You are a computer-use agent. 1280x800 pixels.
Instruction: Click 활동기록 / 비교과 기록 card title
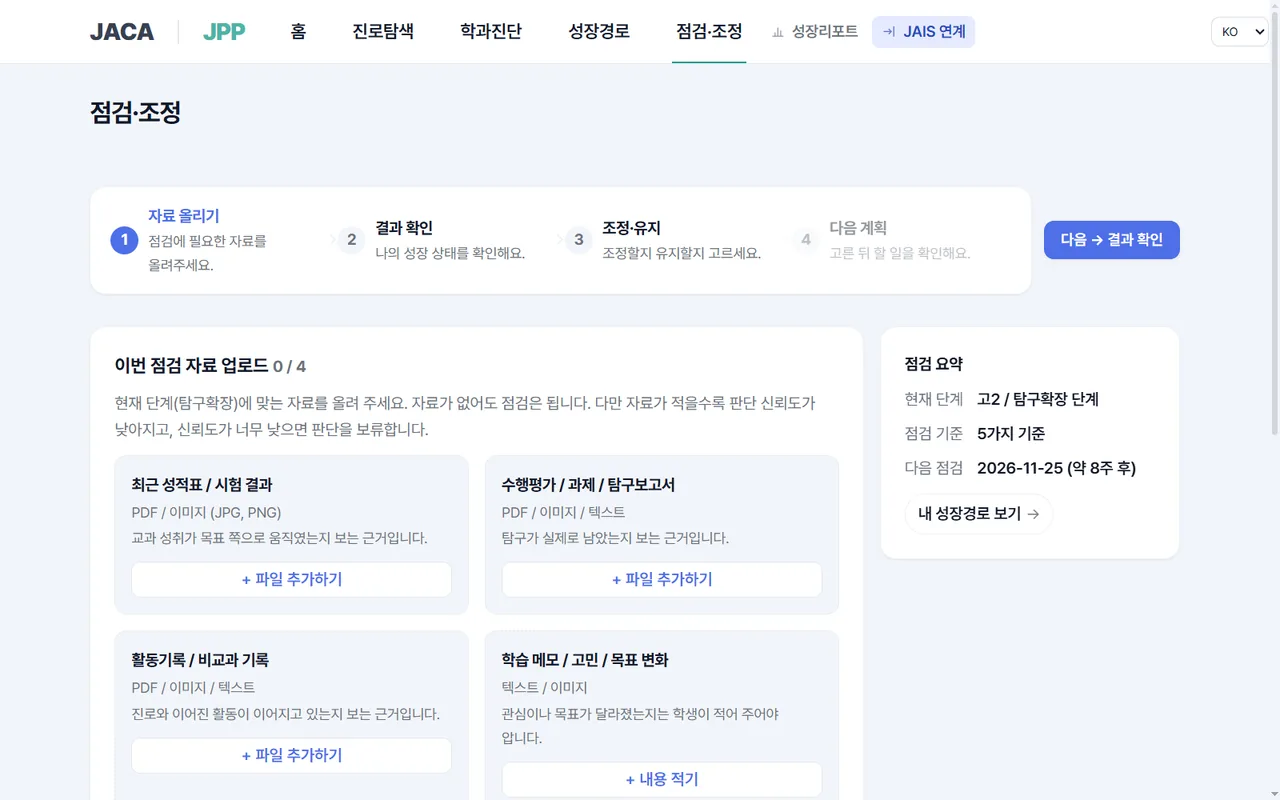tap(200, 660)
